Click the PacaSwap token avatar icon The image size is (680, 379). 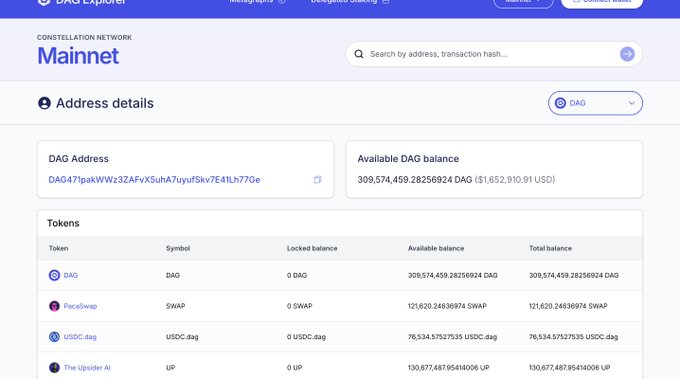point(54,306)
